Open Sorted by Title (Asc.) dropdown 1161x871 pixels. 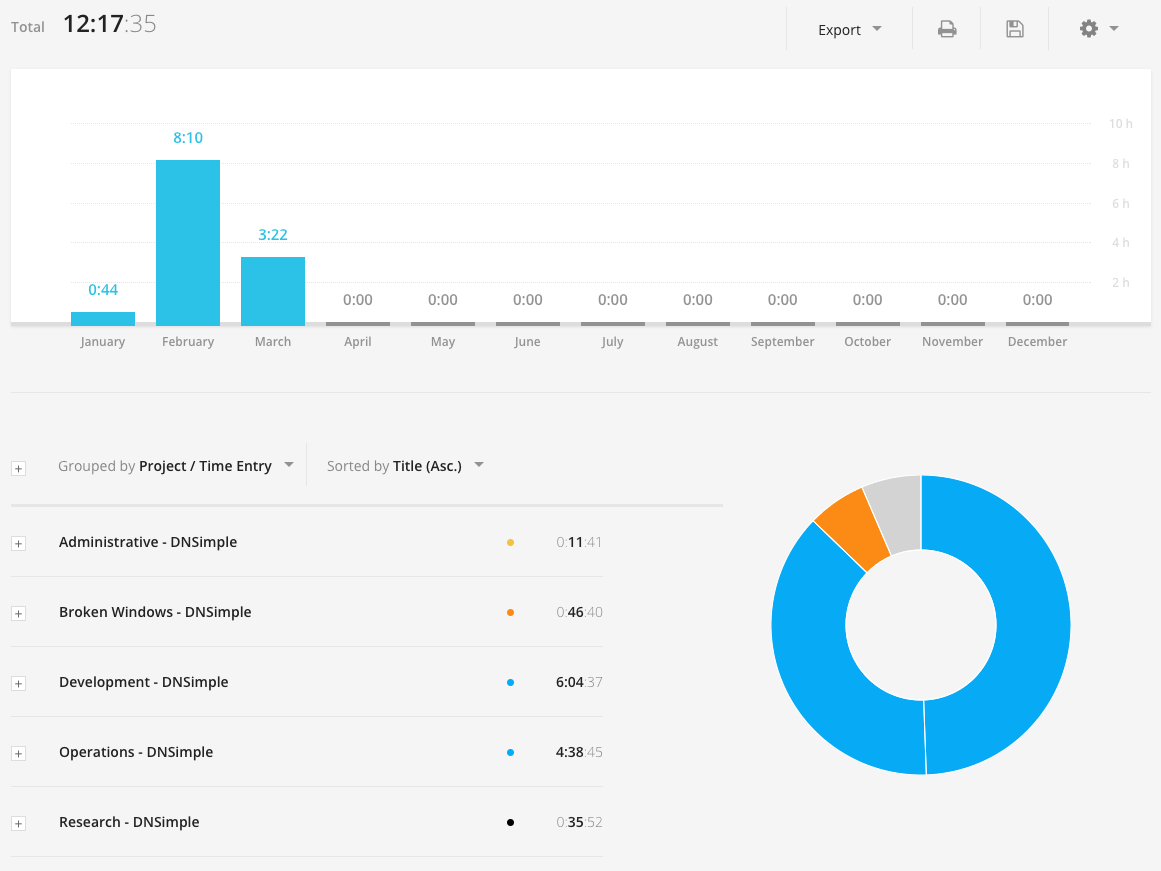tap(405, 466)
